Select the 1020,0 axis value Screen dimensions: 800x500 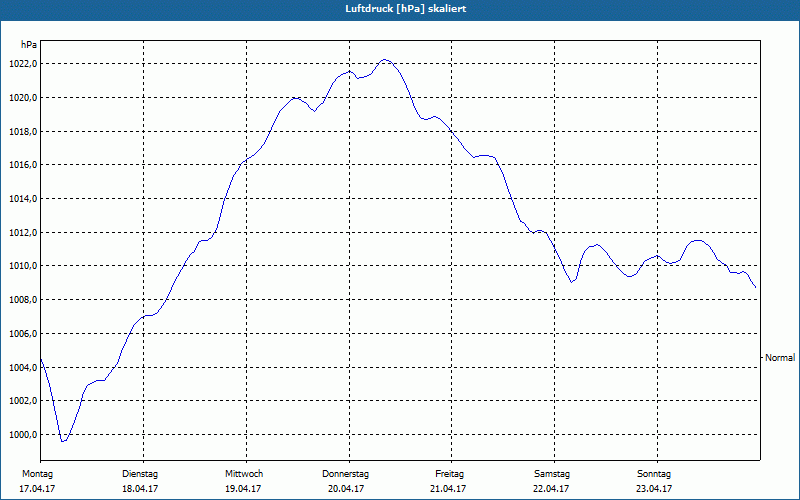[x=23, y=97]
